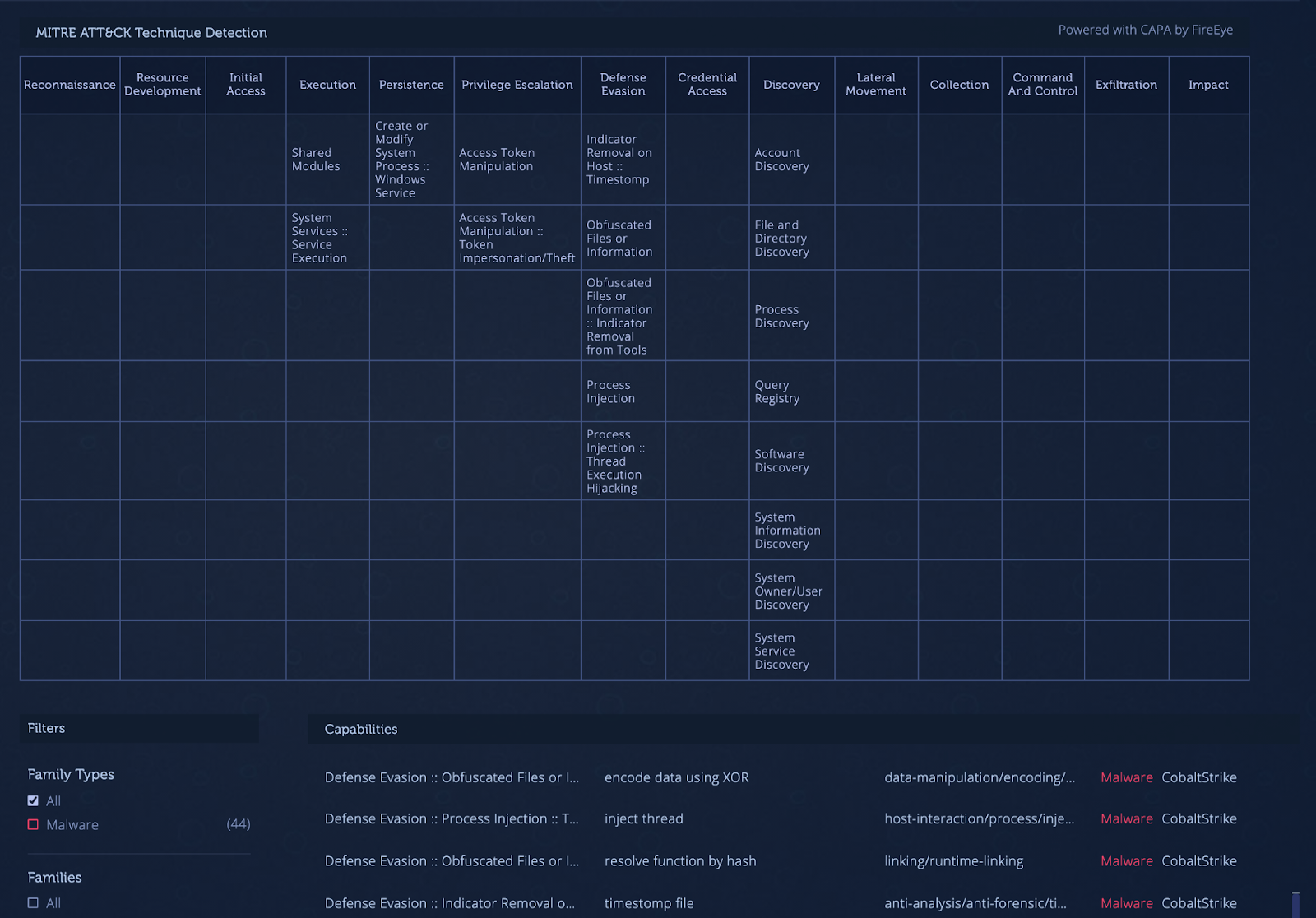Click the 'inject thread' capability row
The height and width of the screenshot is (918, 1316).
(643, 818)
